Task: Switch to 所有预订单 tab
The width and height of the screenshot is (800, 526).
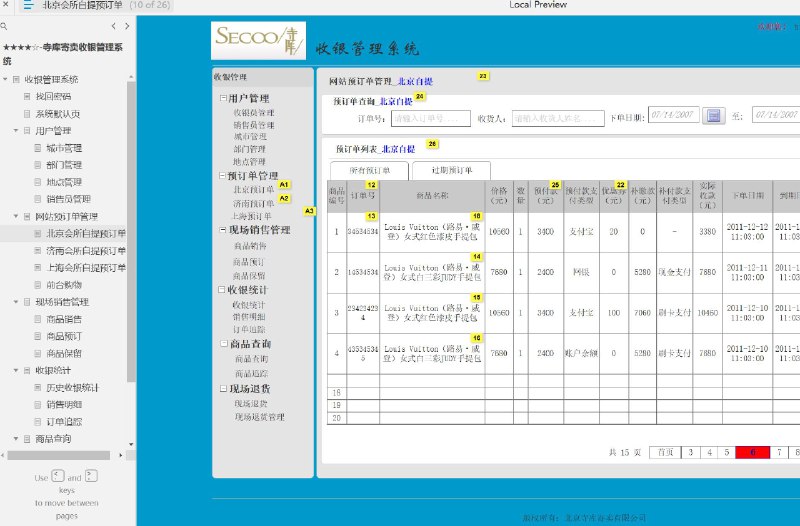Action: click(369, 170)
